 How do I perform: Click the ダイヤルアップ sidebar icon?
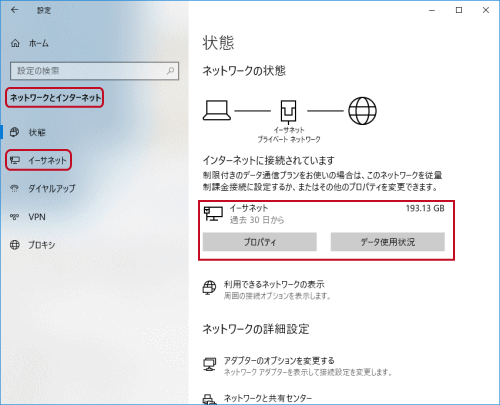click(14, 189)
